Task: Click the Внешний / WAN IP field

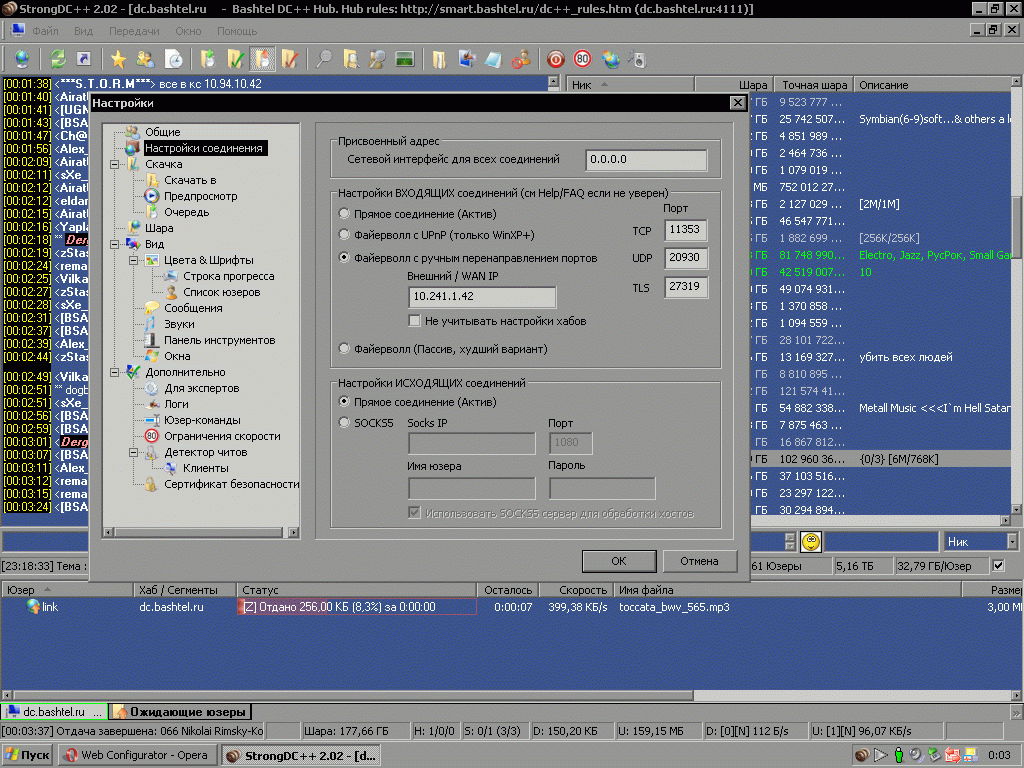Action: (x=482, y=296)
